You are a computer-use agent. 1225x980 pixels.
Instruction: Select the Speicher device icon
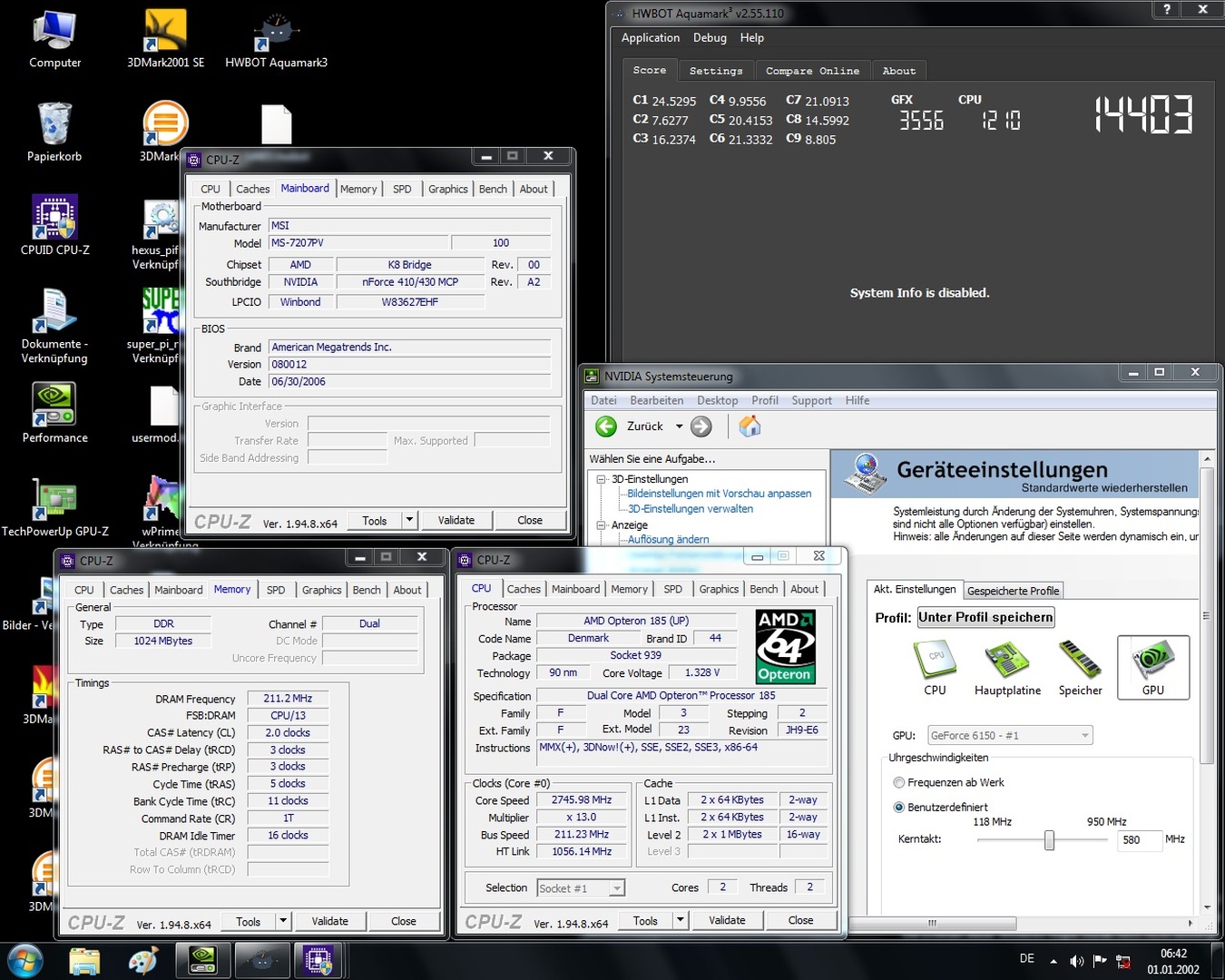1080,668
